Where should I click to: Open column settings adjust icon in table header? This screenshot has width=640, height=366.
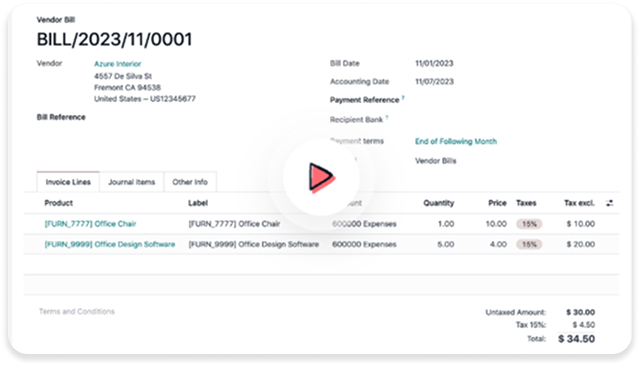click(x=609, y=203)
